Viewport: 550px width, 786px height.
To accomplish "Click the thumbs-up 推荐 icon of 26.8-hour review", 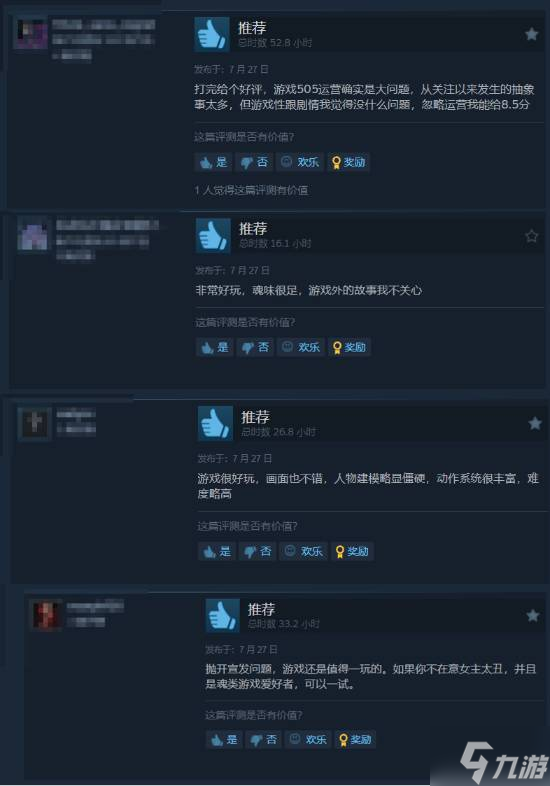I will tap(216, 424).
